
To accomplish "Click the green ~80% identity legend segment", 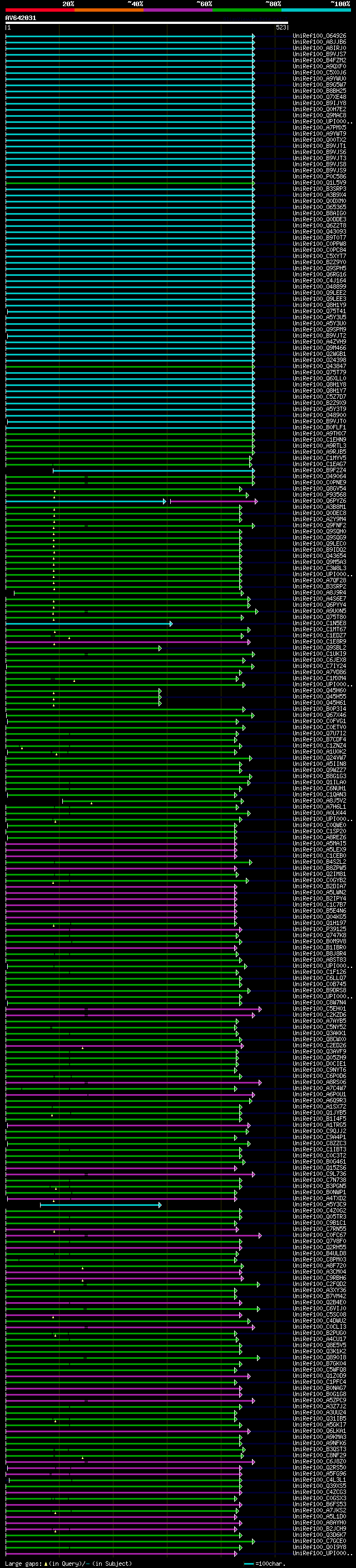I will point(247,10).
